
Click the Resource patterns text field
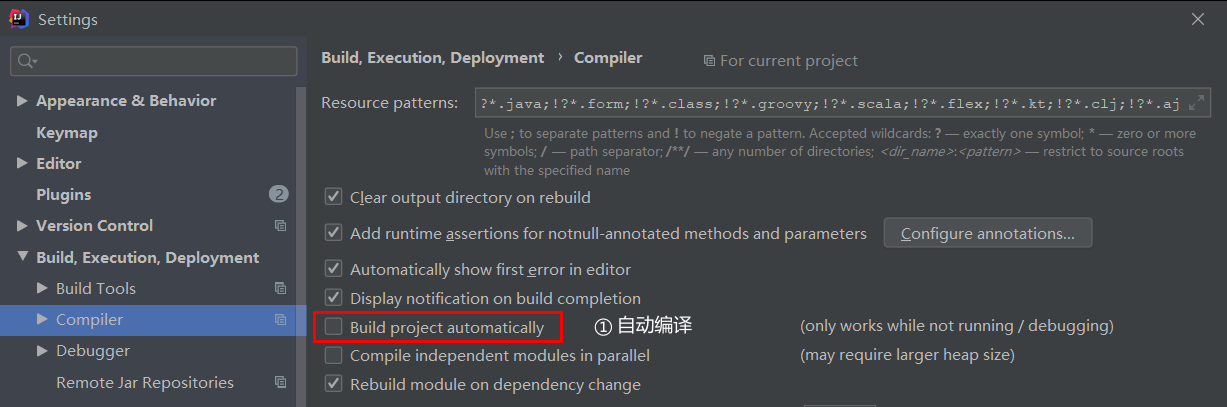(843, 103)
